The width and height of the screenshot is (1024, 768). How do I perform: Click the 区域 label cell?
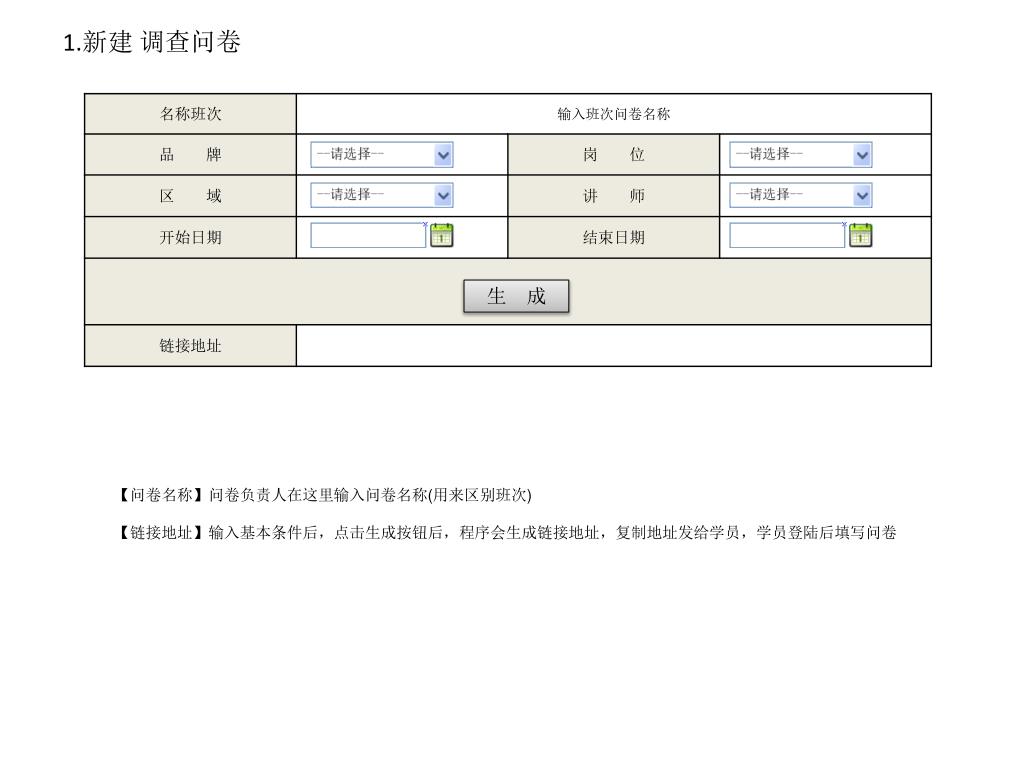tap(190, 196)
